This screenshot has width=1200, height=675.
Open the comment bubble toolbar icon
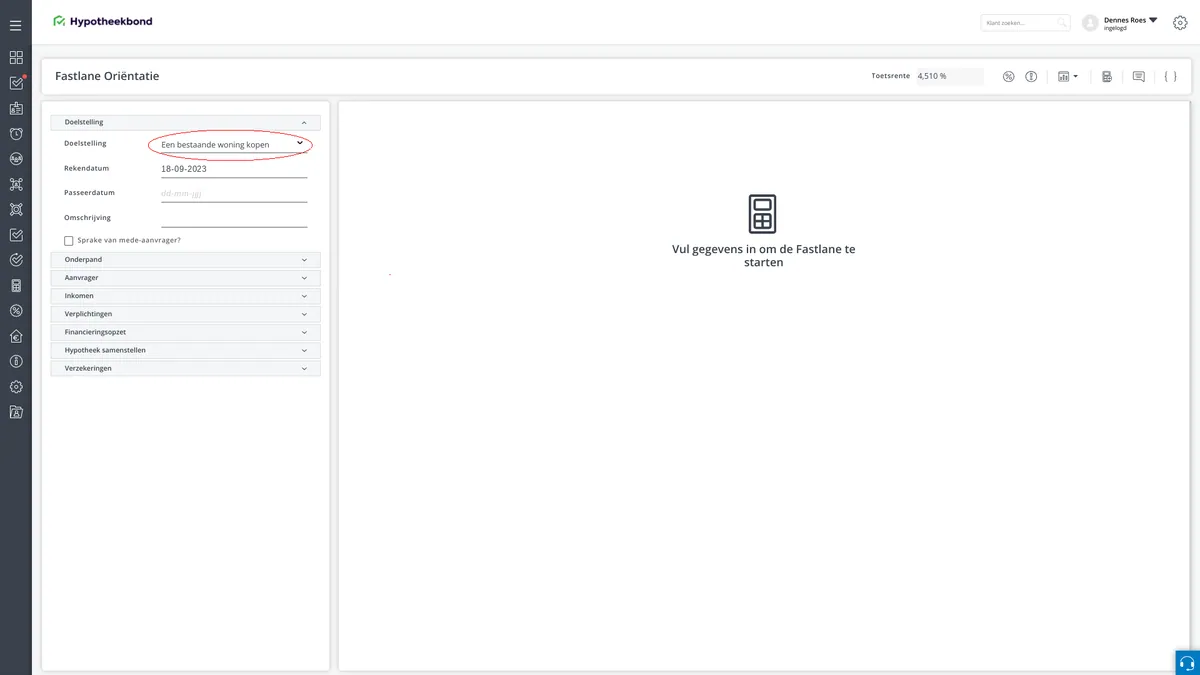tap(1138, 77)
